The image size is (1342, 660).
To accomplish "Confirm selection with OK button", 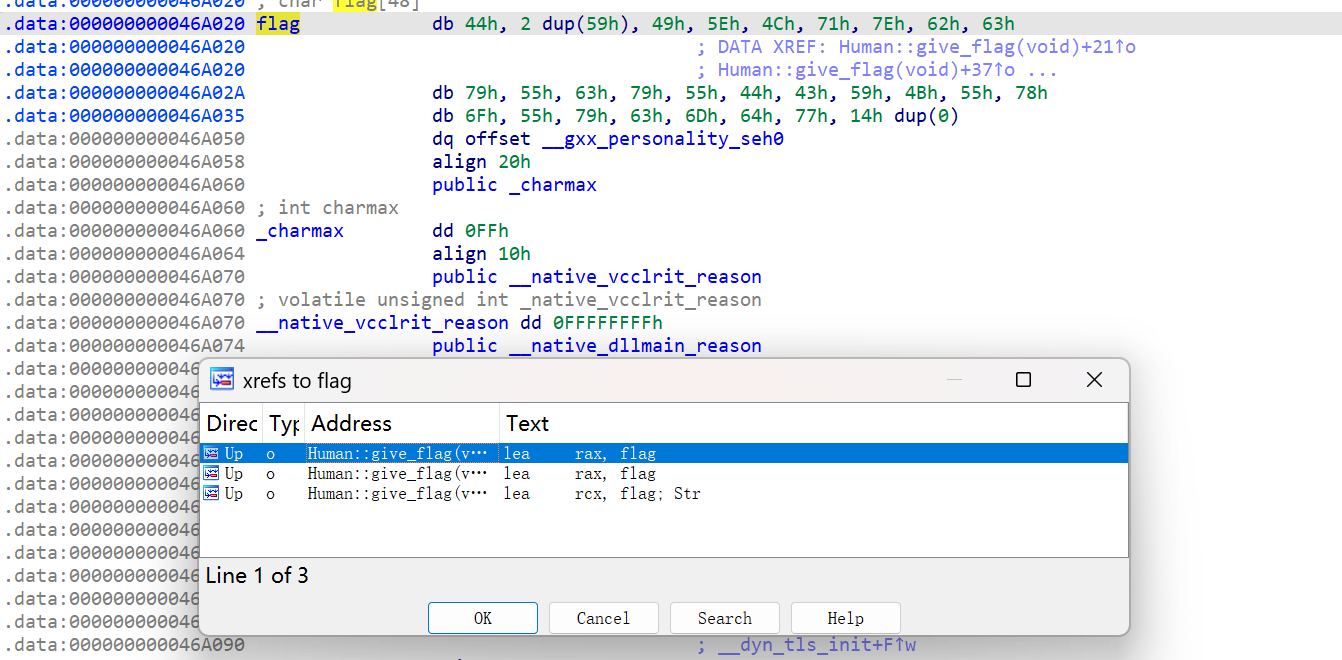I will click(x=483, y=618).
